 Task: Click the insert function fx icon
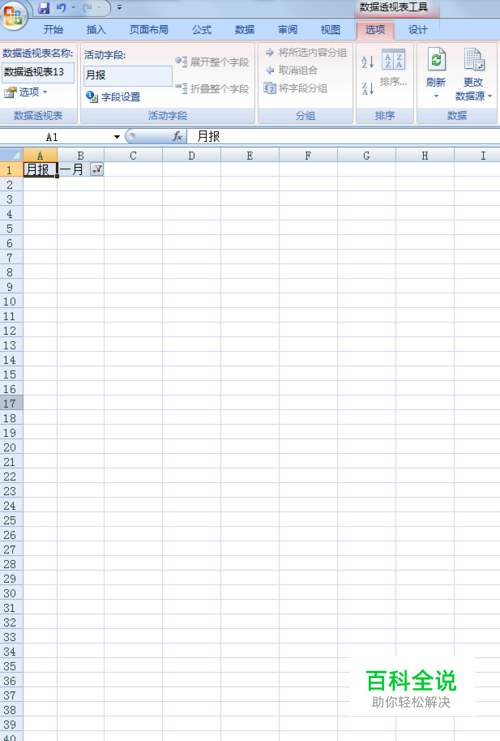point(177,137)
